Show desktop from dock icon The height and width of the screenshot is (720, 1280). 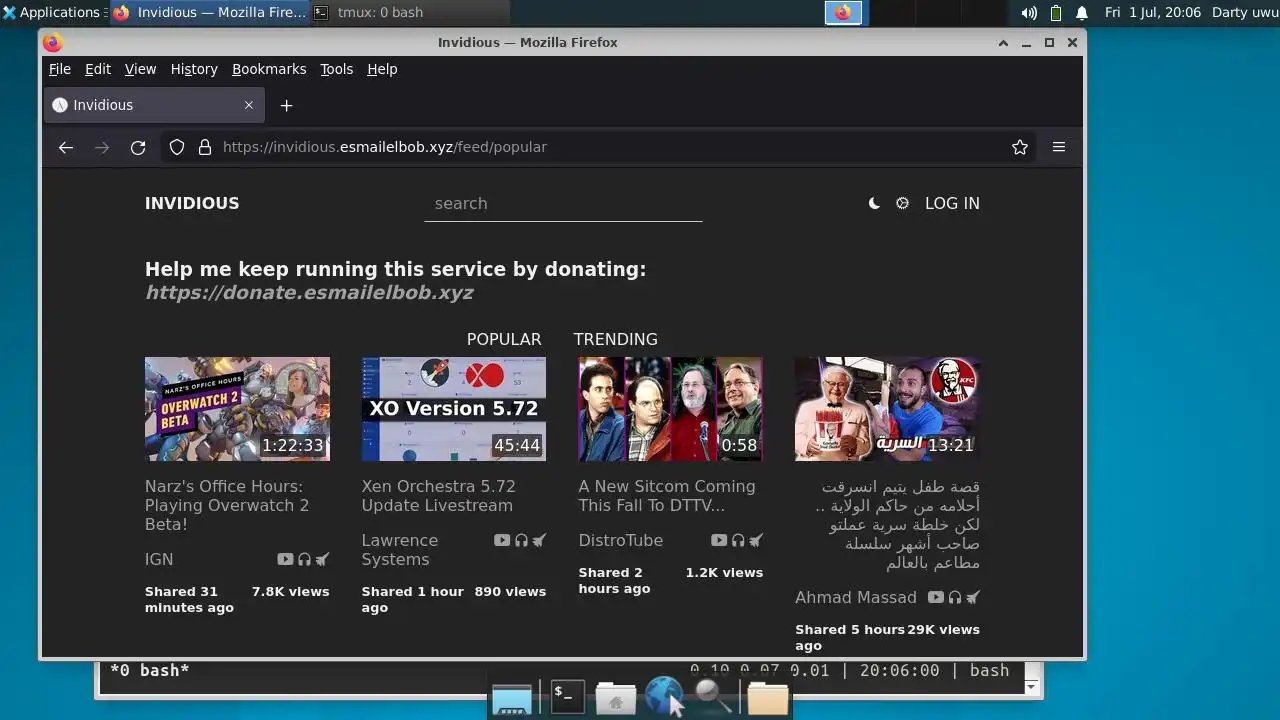tap(512, 700)
